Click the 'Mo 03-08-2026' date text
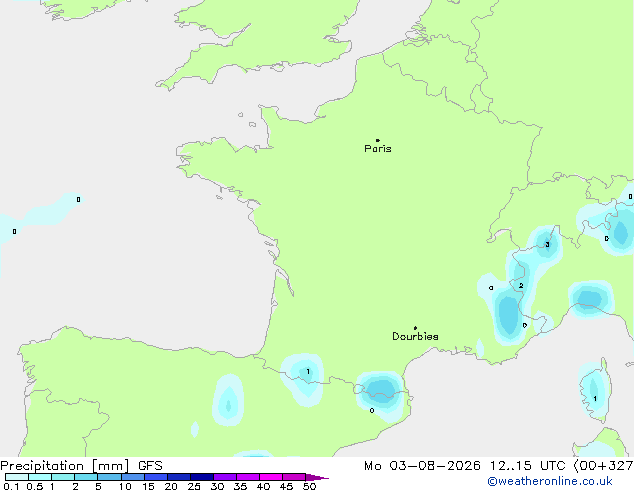Image resolution: width=634 pixels, height=490 pixels. (422, 466)
